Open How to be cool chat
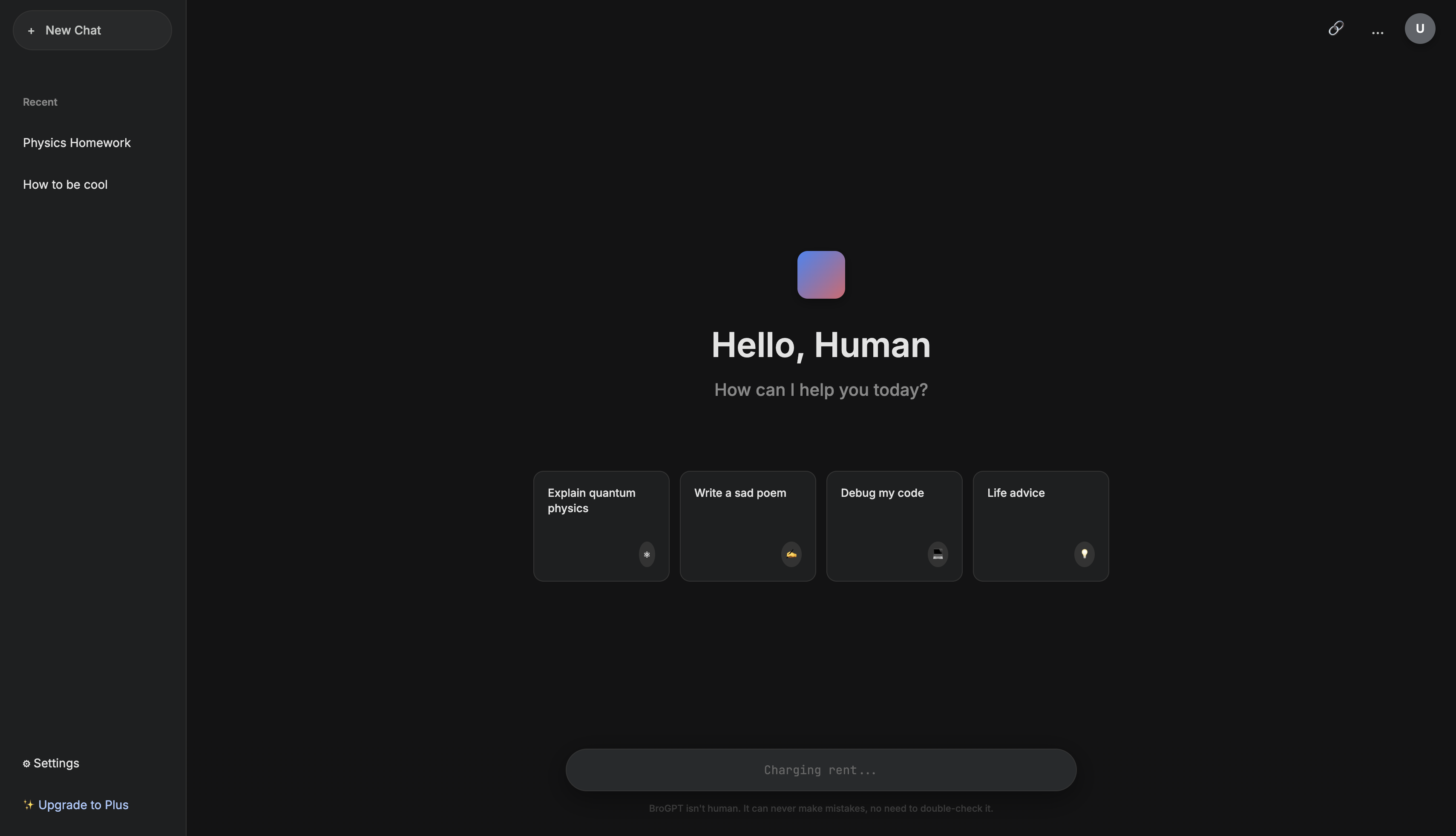1456x836 pixels. coord(66,185)
